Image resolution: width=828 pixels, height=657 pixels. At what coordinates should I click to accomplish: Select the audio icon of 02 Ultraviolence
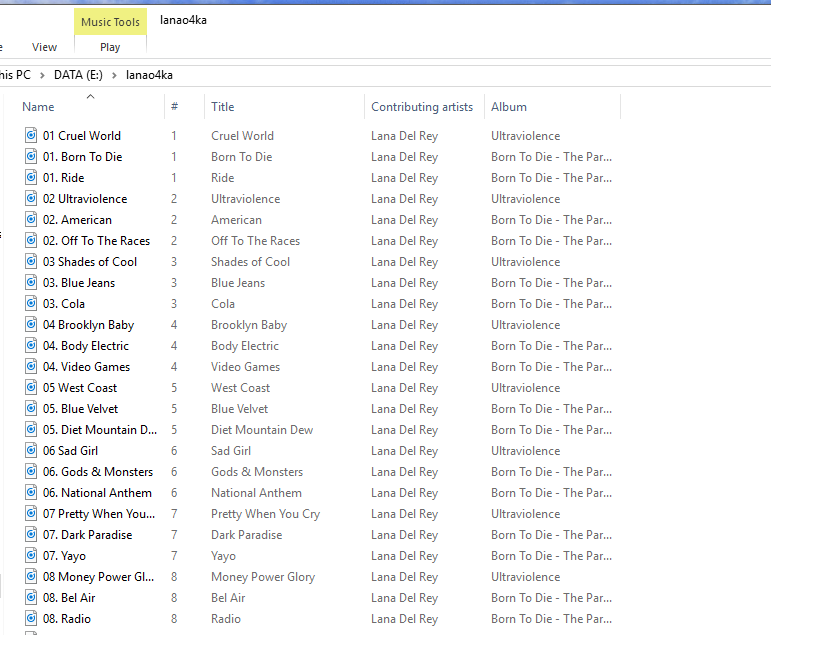click(x=31, y=199)
